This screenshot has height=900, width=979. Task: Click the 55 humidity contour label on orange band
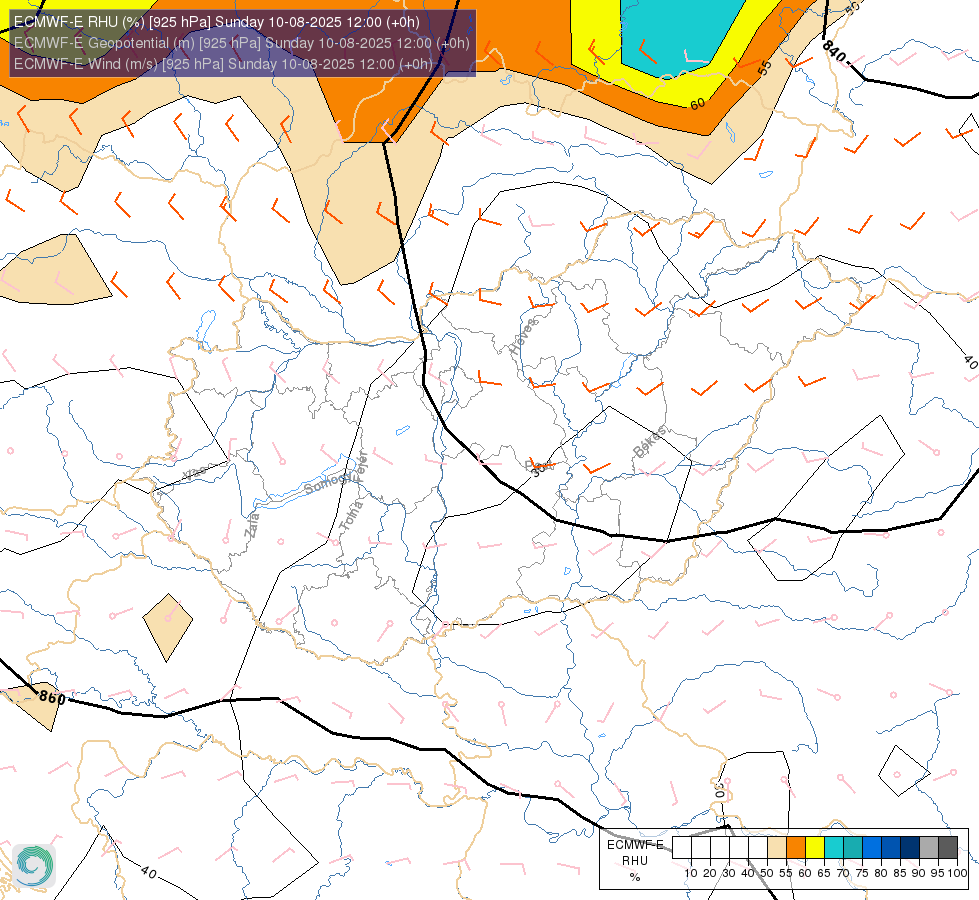pos(765,67)
